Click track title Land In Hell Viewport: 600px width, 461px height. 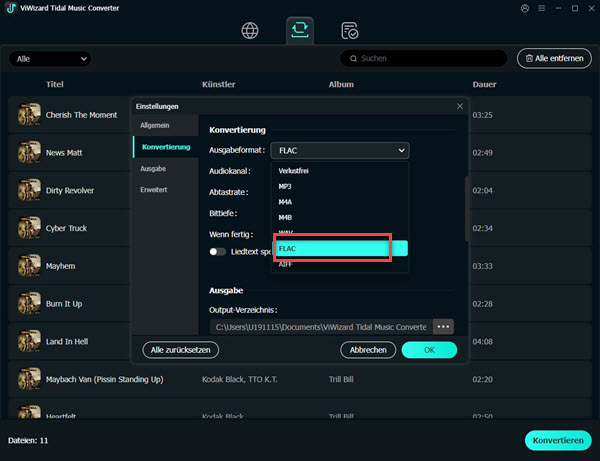(67, 342)
